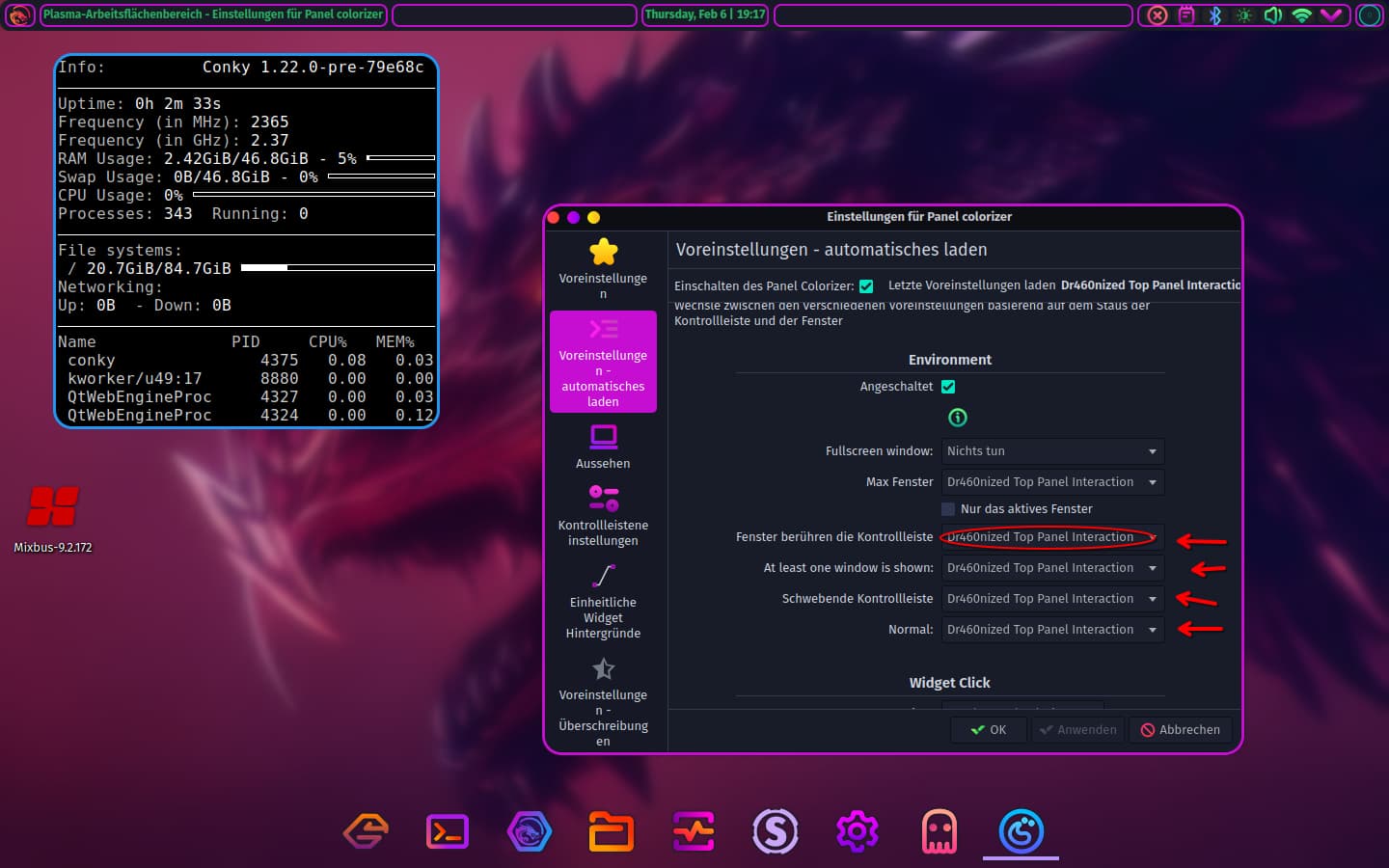Launch the hexagon dragon dock icon
This screenshot has width=1389, height=868.
point(530,830)
